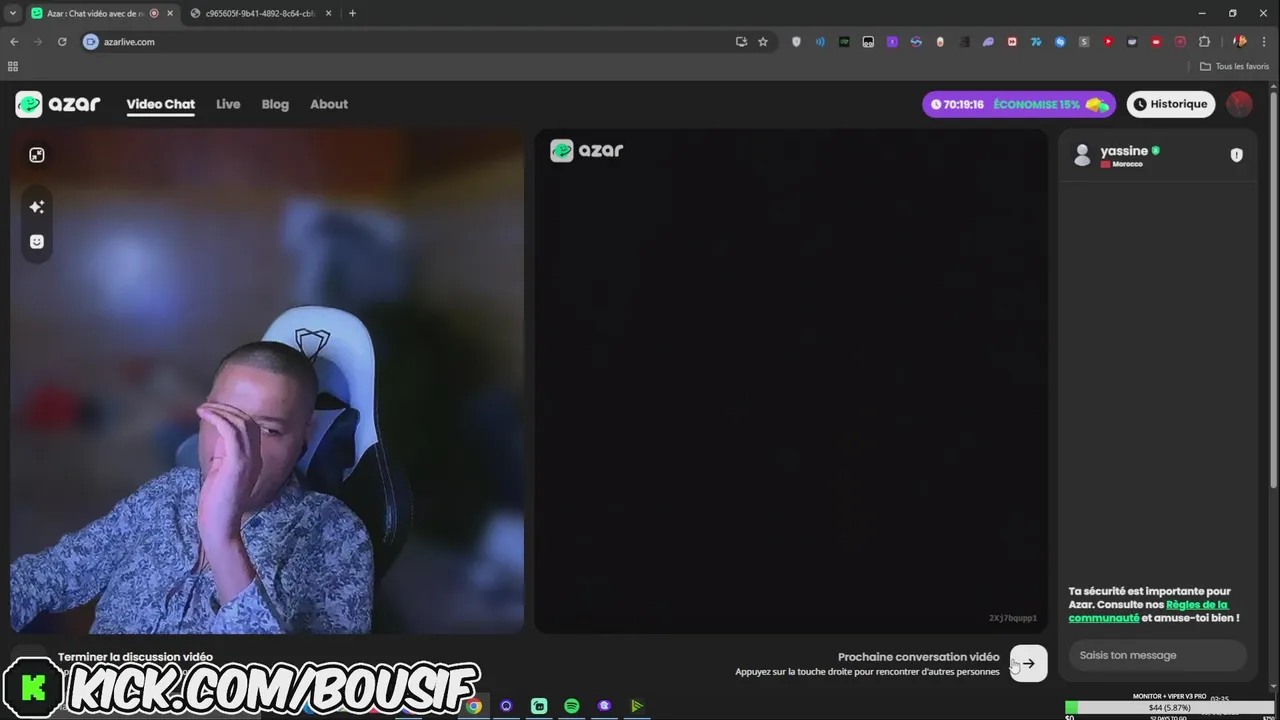
Task: Click the layout switch icon on the video
Action: point(37,155)
